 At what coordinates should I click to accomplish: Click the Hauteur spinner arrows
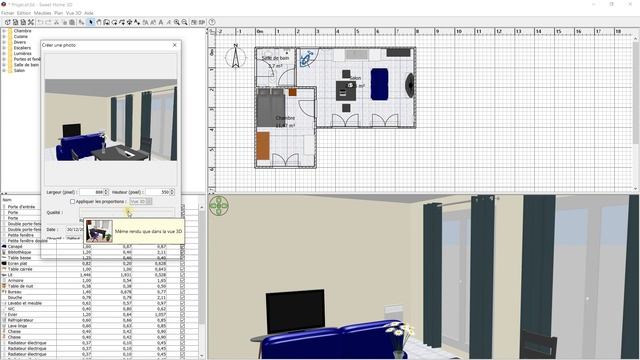172,192
